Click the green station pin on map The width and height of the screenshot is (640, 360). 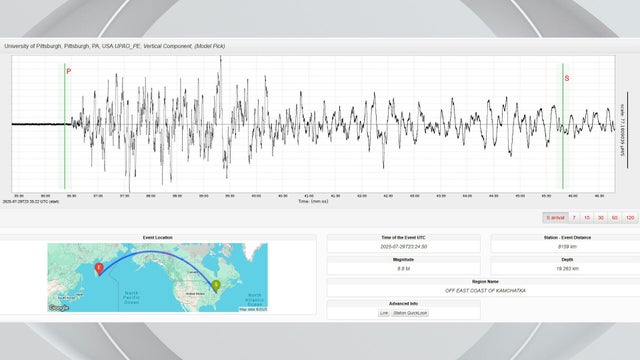[216, 287]
